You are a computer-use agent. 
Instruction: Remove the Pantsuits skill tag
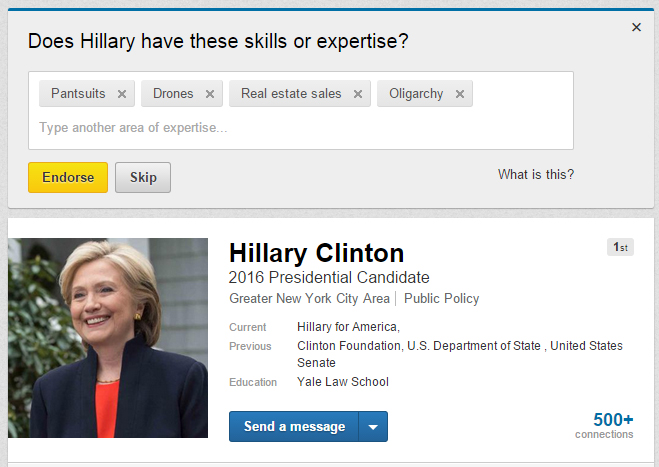click(x=122, y=94)
